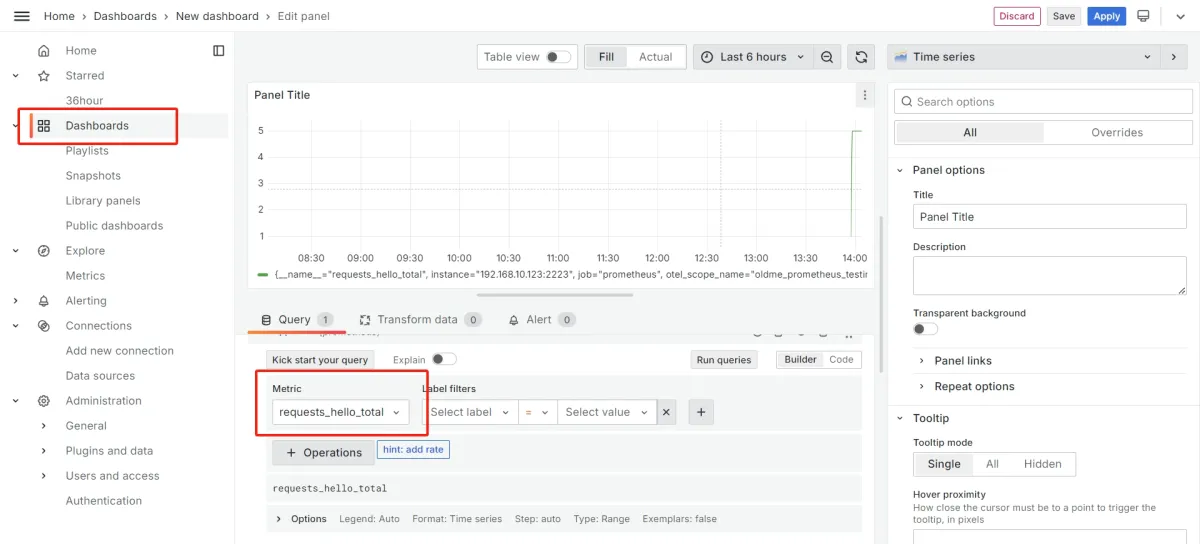Add a new label filter
The width and height of the screenshot is (1200, 544).
(701, 412)
